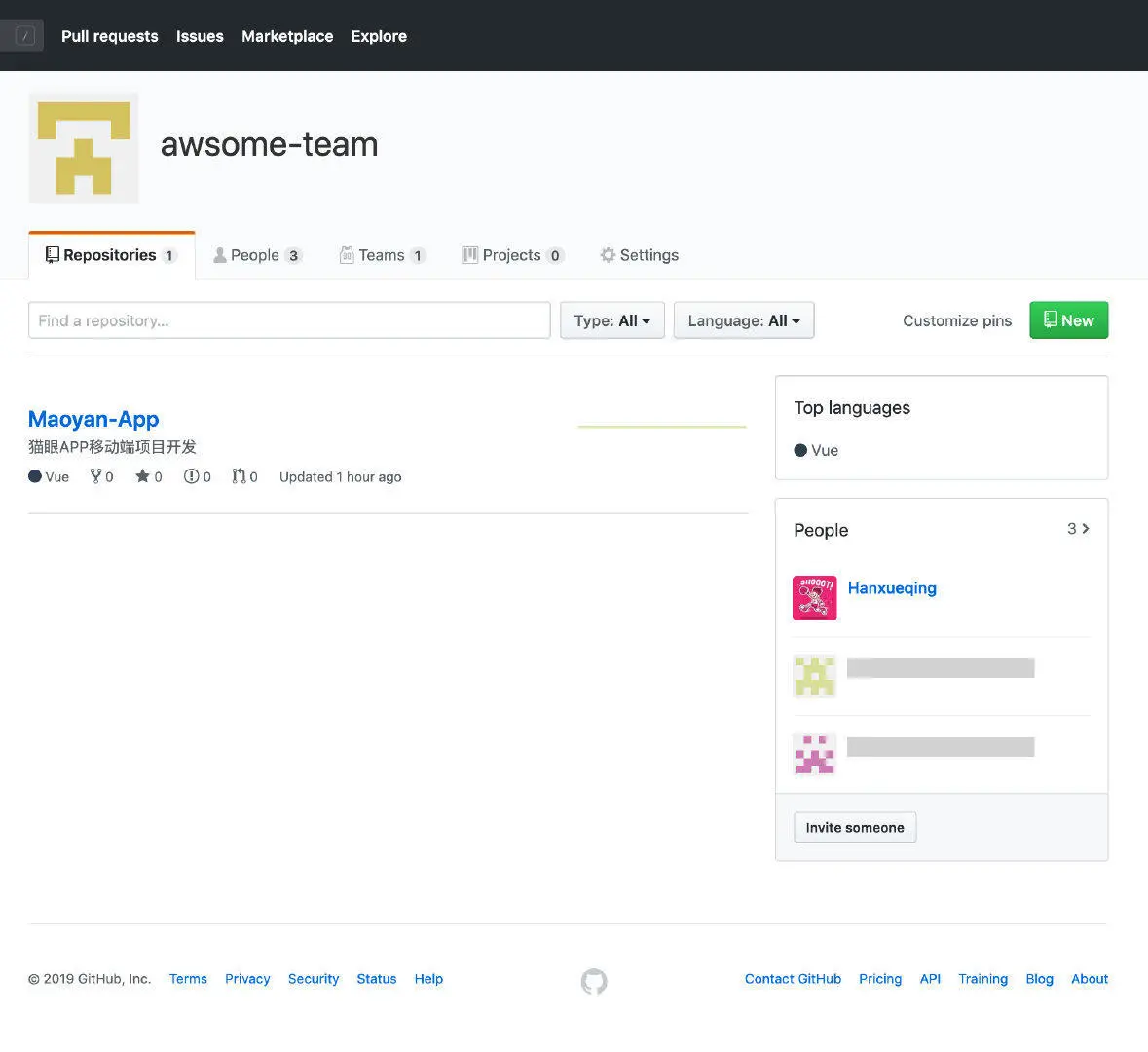The height and width of the screenshot is (1052, 1148).
Task: Focus the Find a repository search field
Action: point(289,320)
